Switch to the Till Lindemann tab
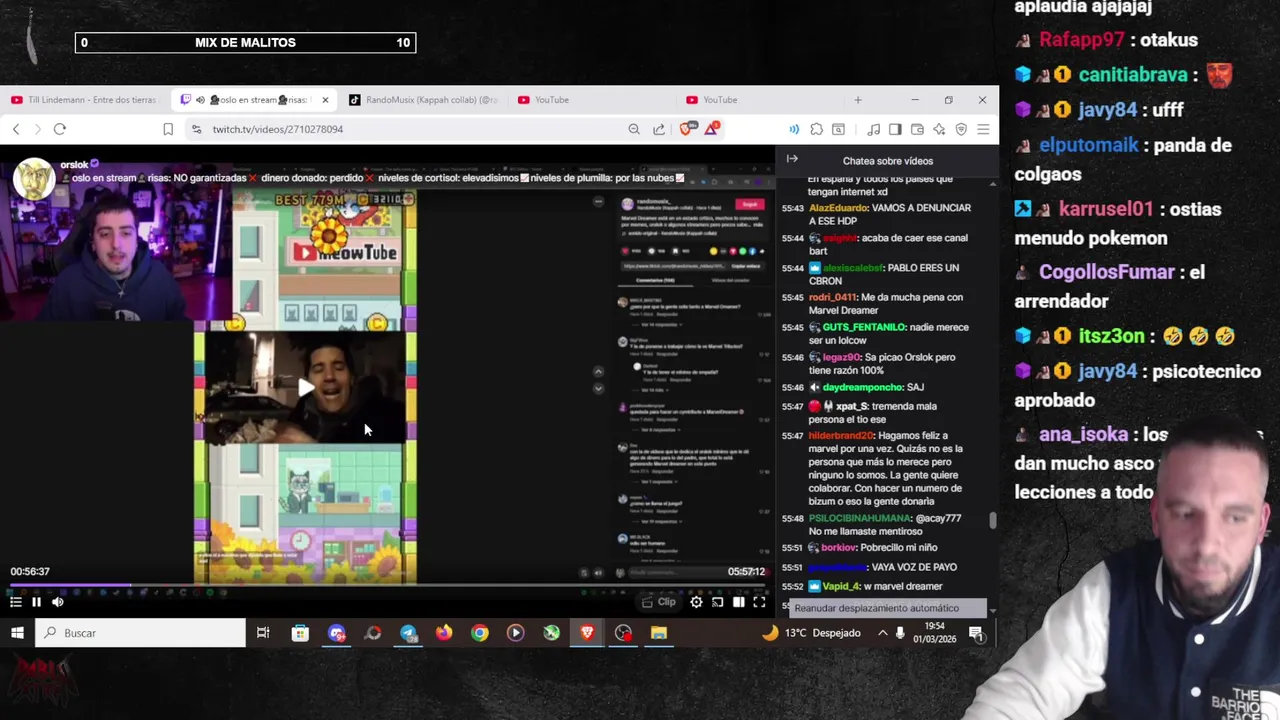The image size is (1280, 720). point(84,100)
